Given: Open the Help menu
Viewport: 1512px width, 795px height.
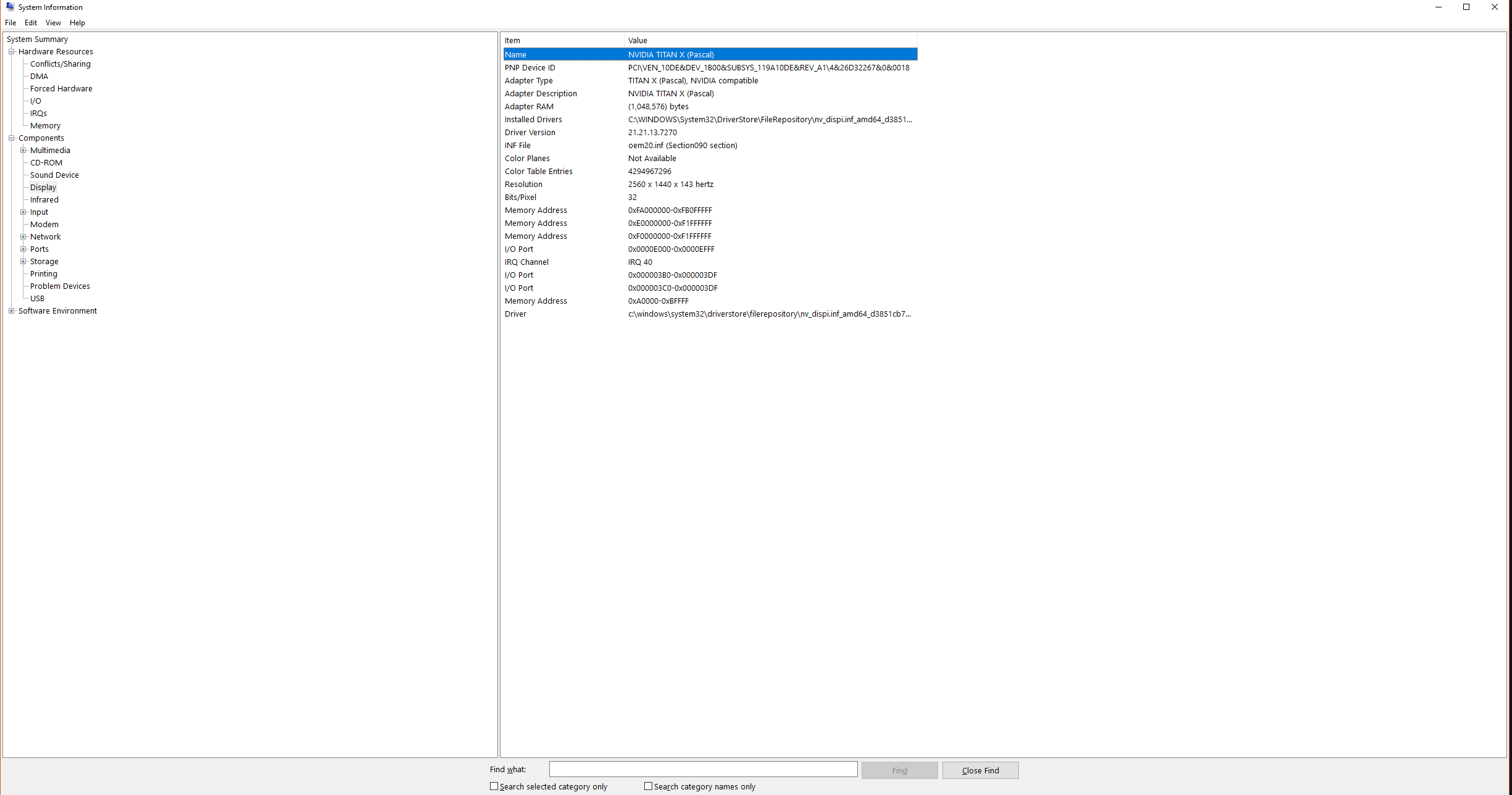Looking at the screenshot, I should click(77, 23).
